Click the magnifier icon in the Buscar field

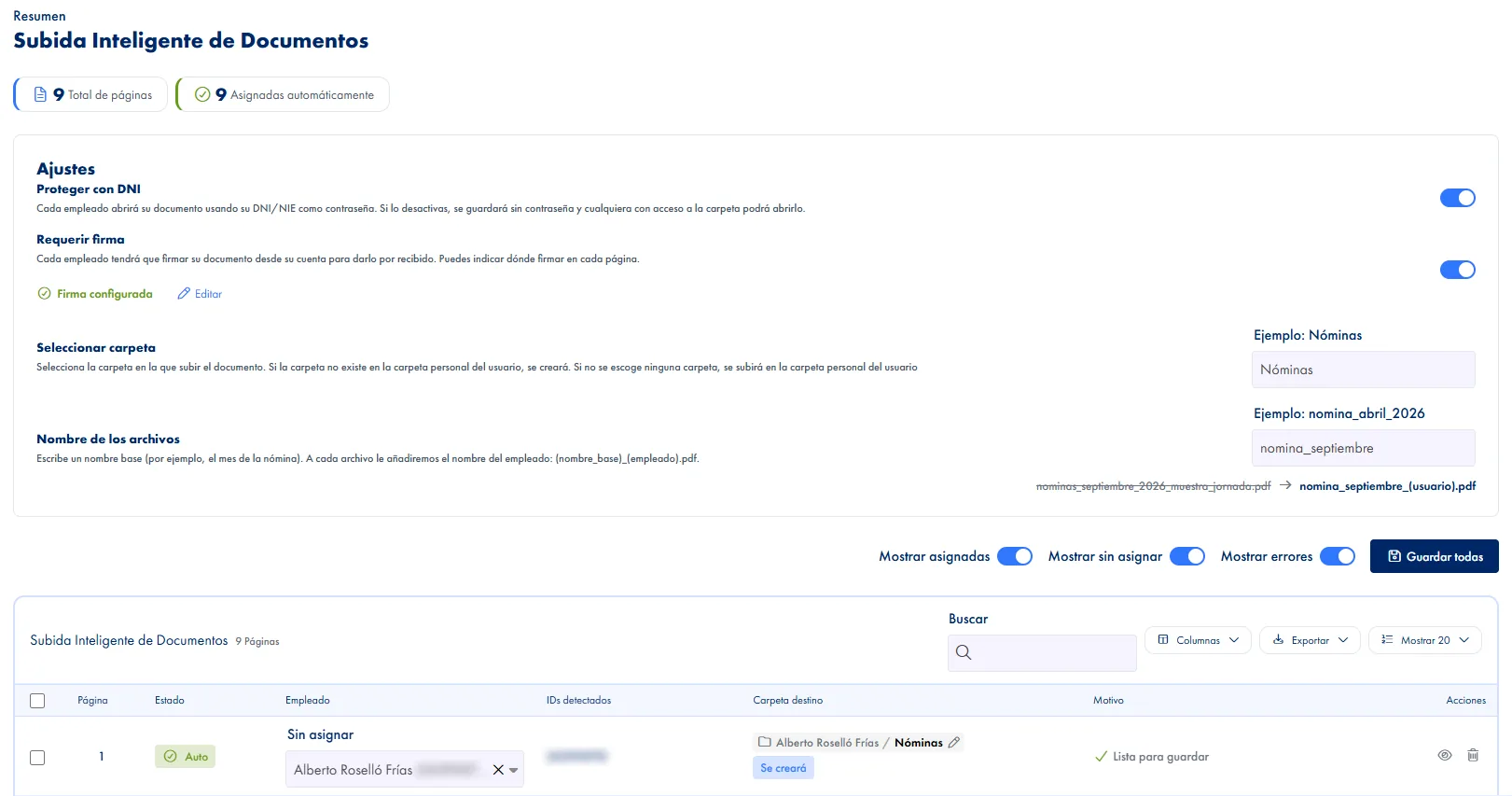964,653
